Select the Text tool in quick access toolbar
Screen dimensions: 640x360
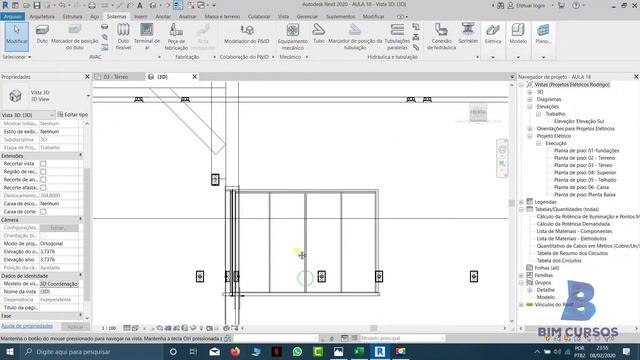(140, 5)
